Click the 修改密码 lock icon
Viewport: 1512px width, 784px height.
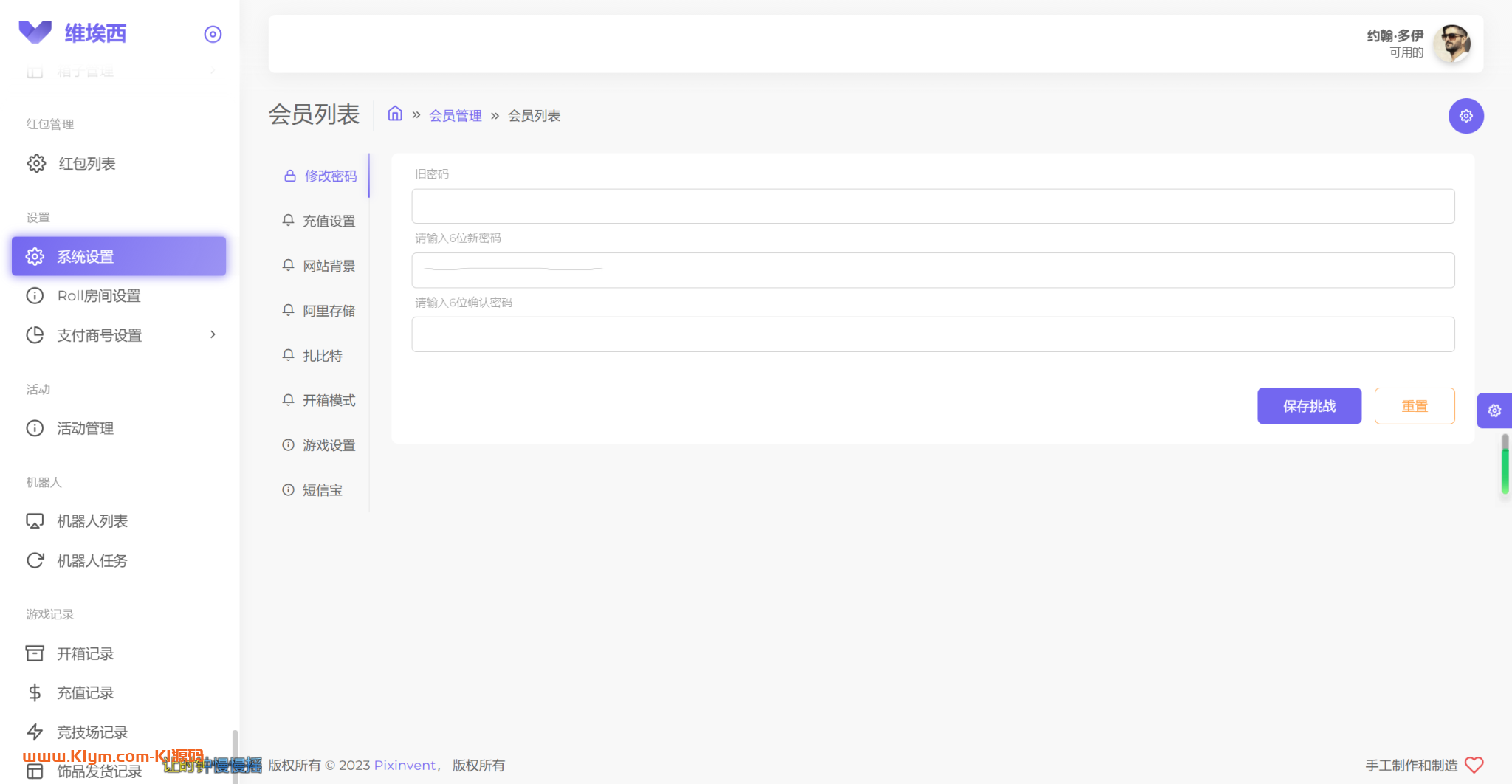tap(290, 176)
